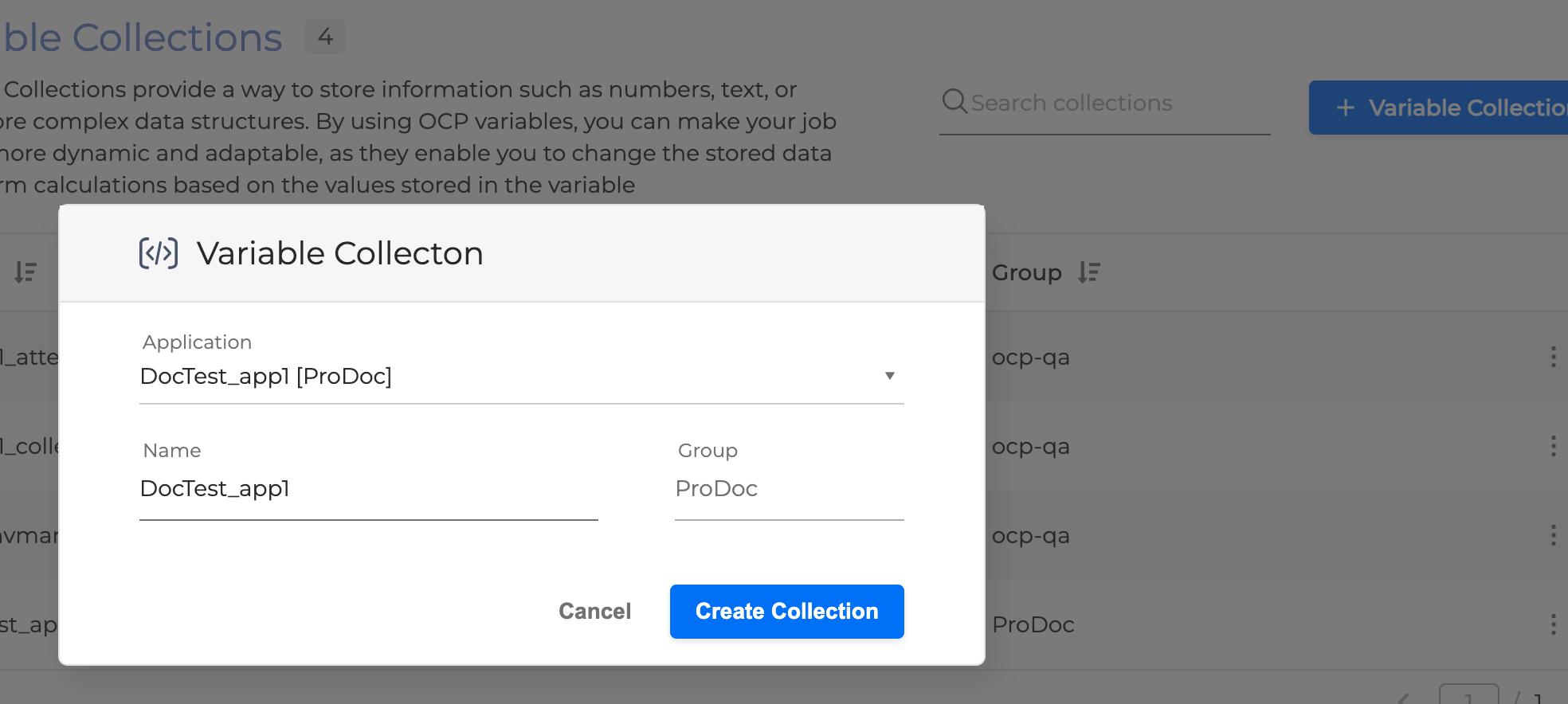The width and height of the screenshot is (1568, 704).
Task: Click the sort icon beside Group header
Action: [x=1089, y=272]
